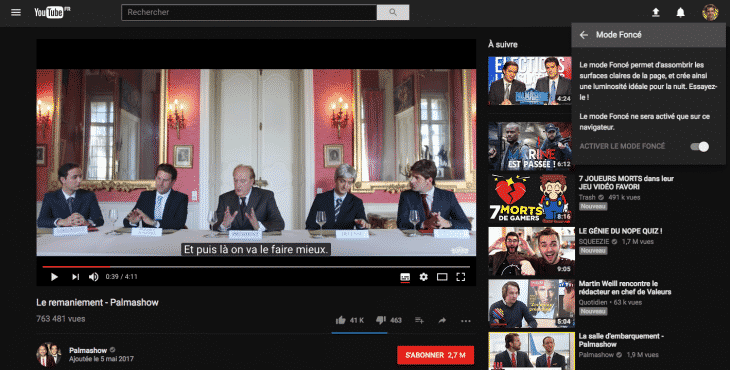Click the 0:39 / 4:11 time display
Image resolution: width=730 pixels, height=370 pixels.
pyautogui.click(x=121, y=276)
